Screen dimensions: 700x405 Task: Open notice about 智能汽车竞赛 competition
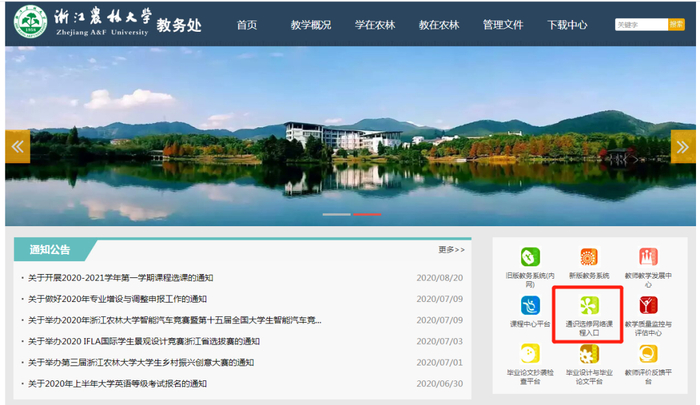point(175,320)
